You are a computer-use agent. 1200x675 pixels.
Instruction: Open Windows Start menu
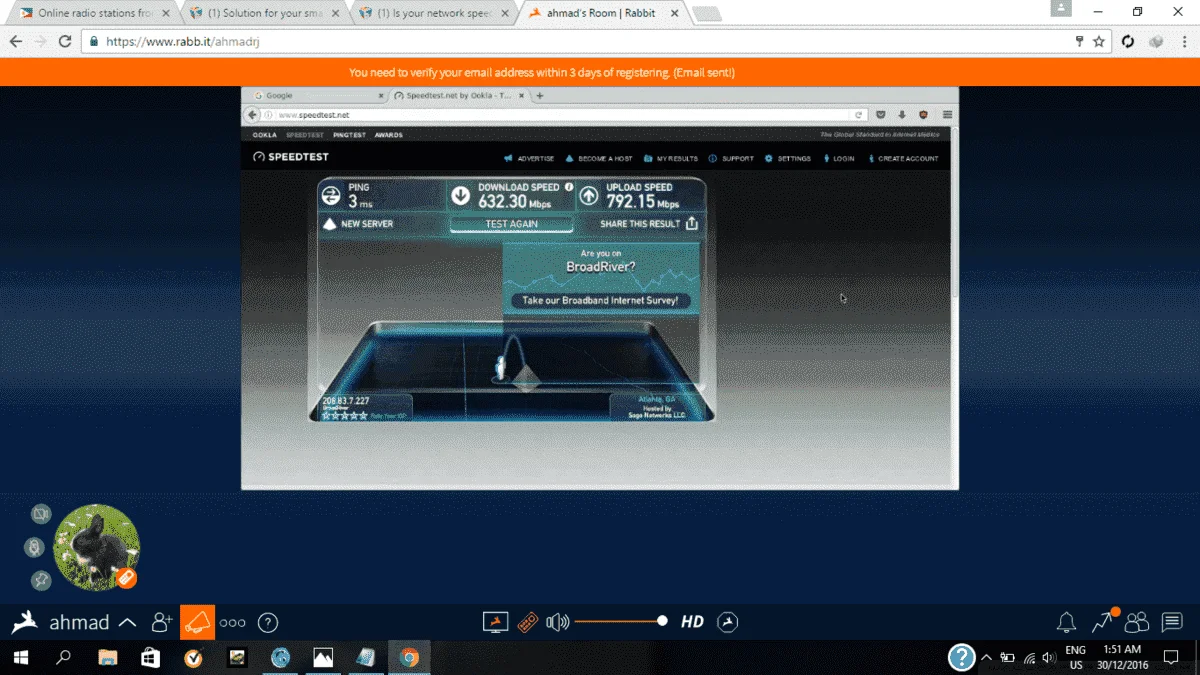click(x=20, y=658)
